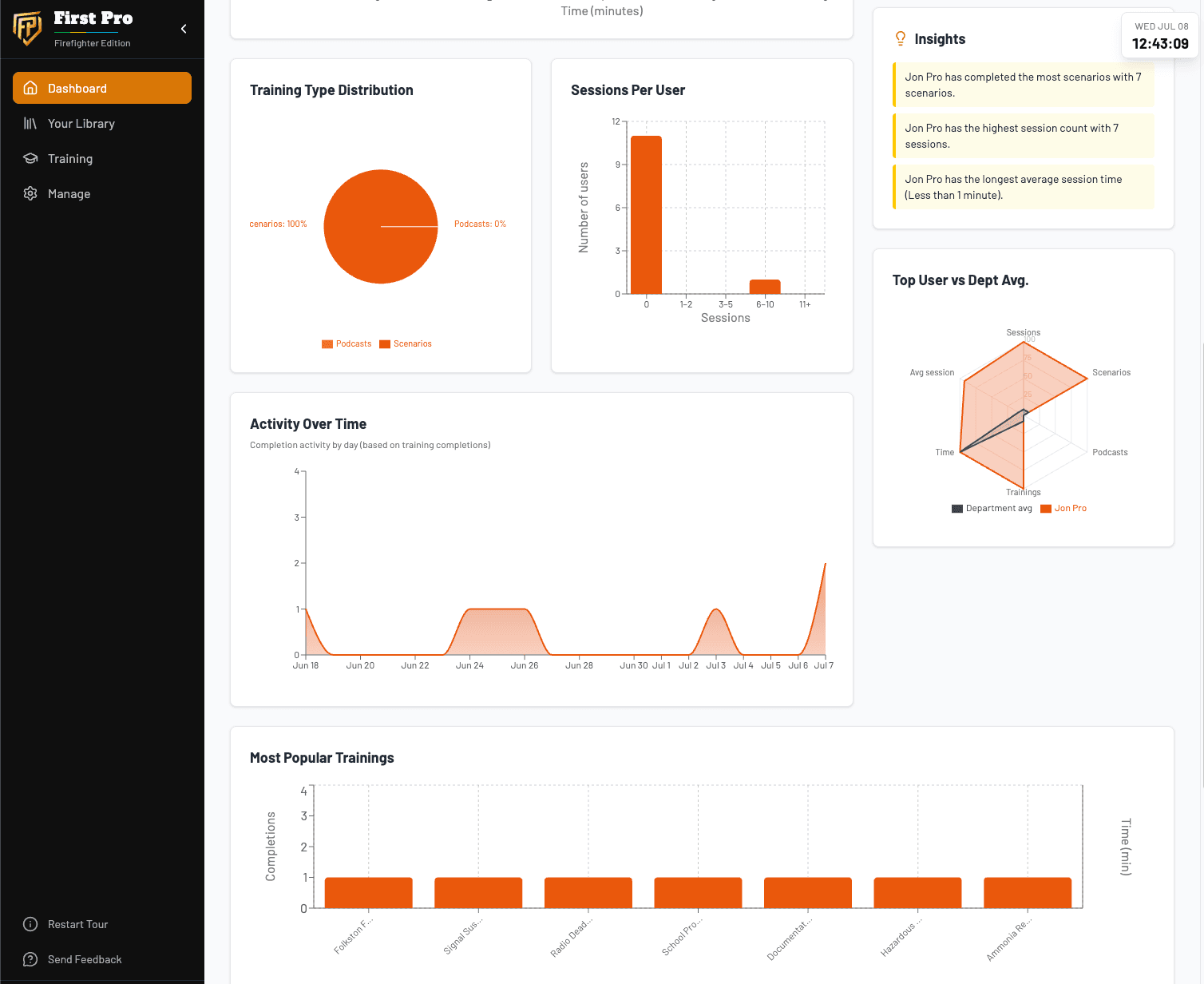Select the insight about most scenarios completed

[x=1024, y=85]
